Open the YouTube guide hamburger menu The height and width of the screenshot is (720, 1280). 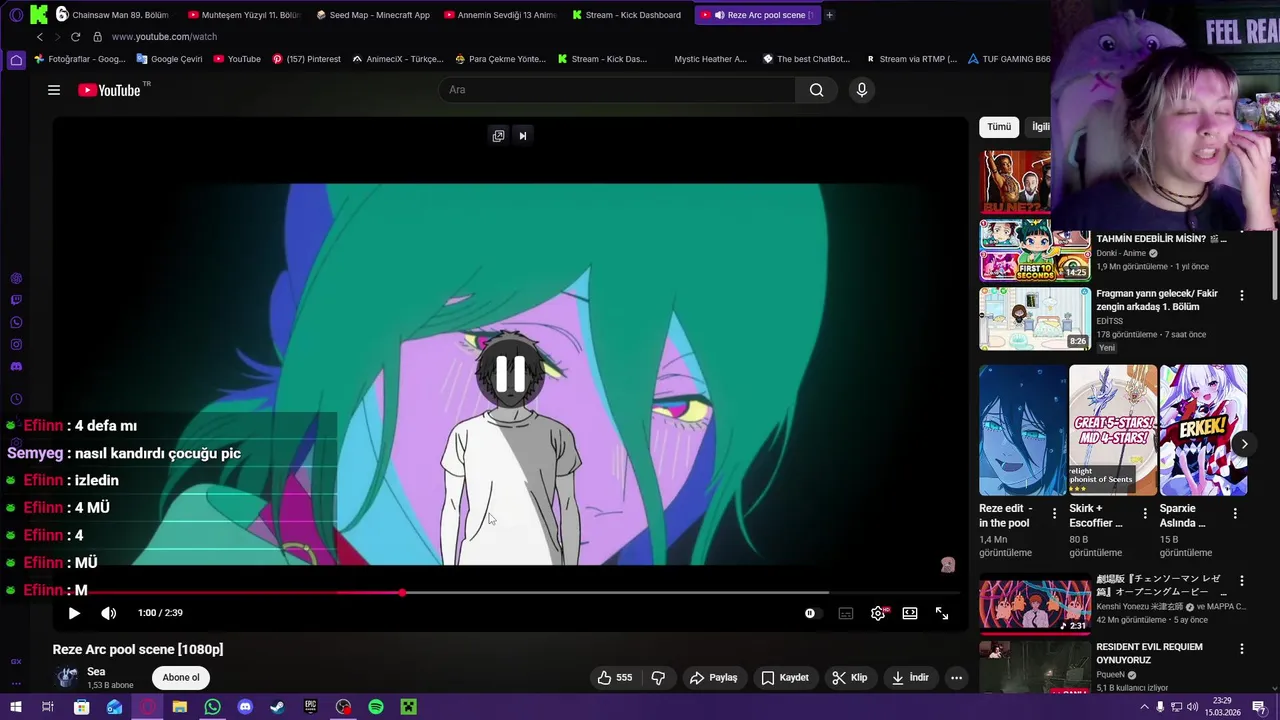(54, 90)
